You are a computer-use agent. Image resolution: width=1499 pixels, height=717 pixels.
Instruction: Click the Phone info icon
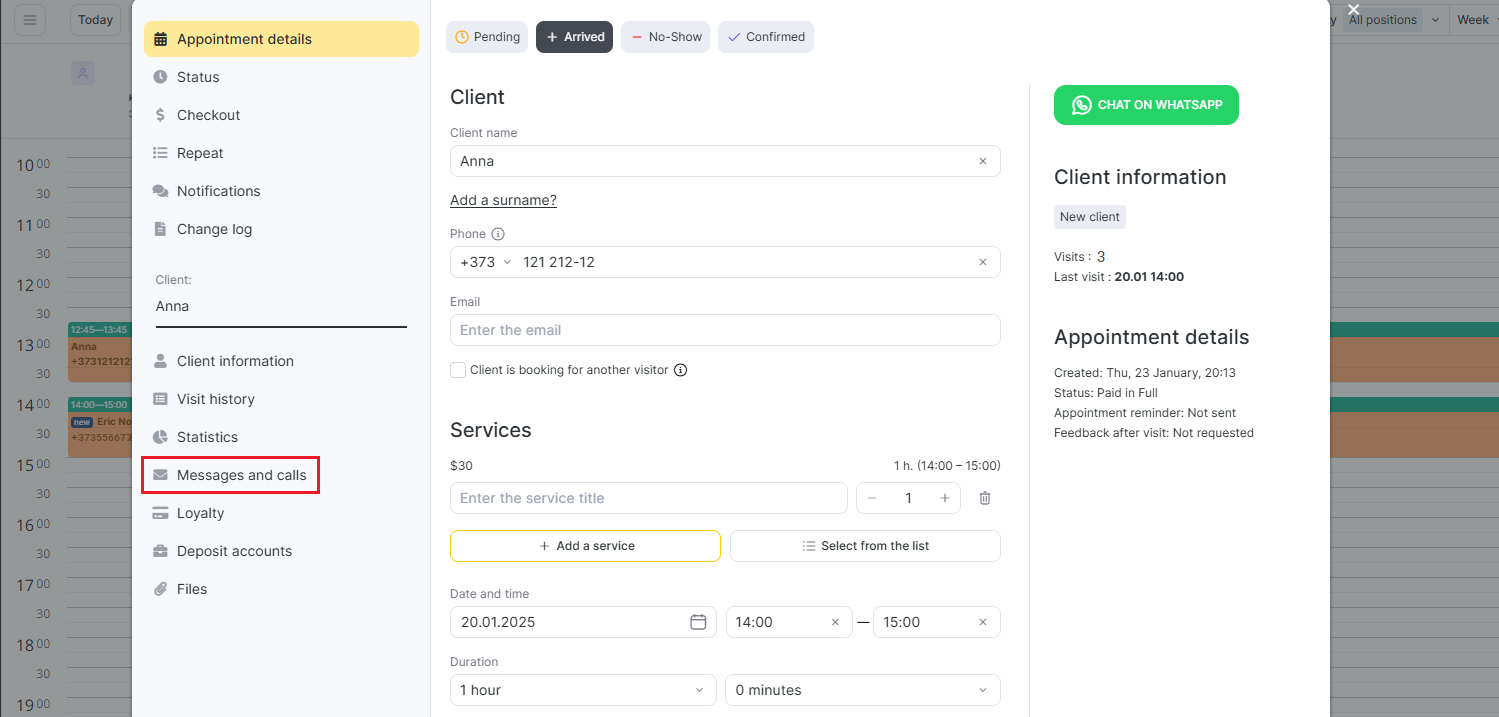[x=498, y=234]
